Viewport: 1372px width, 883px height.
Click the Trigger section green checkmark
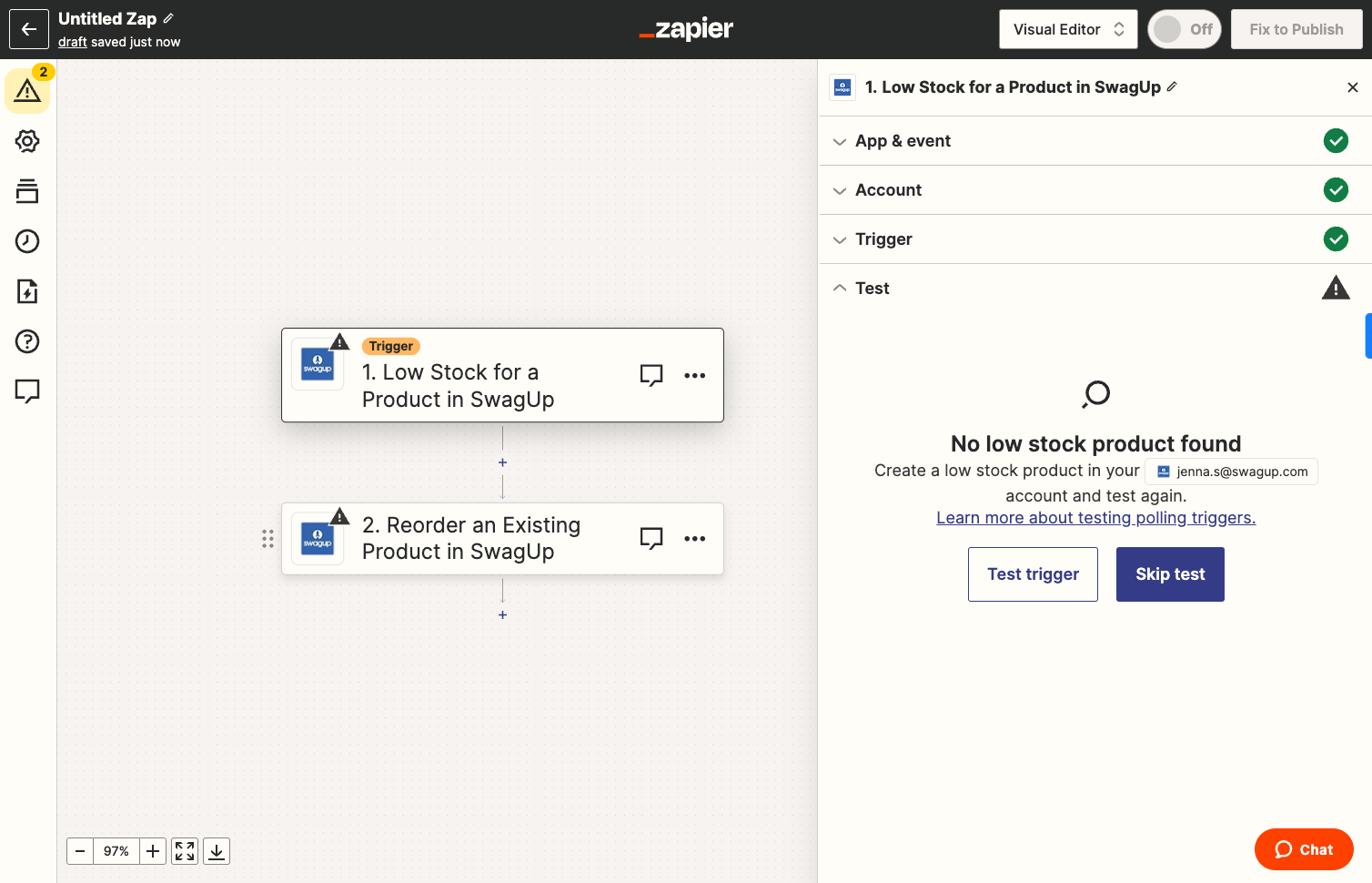pos(1336,239)
